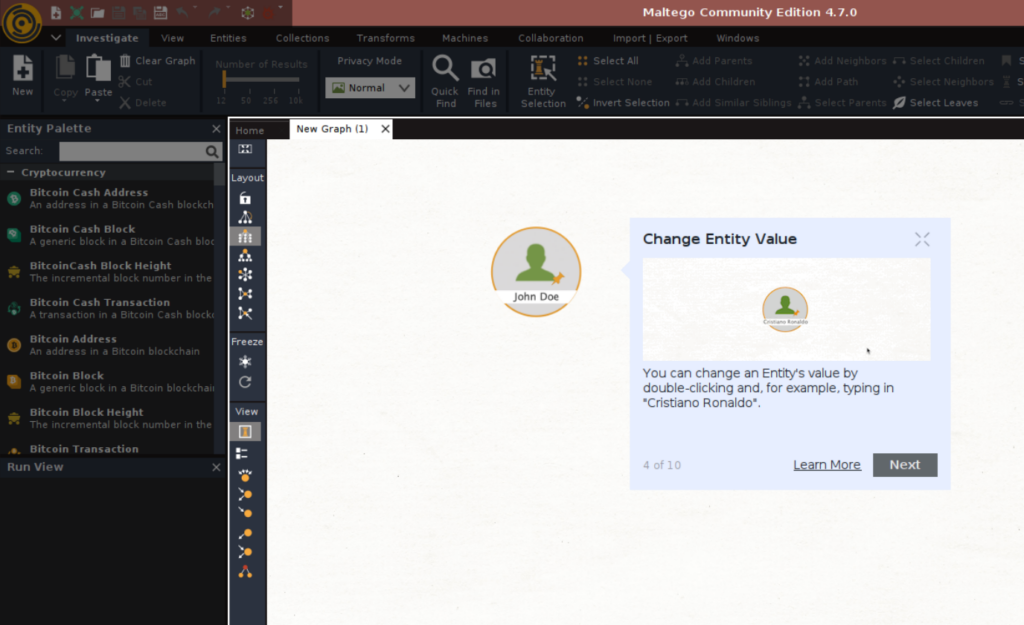Click the green graph icon in title bar
Screen dimensions: 1024x625
tap(76, 12)
